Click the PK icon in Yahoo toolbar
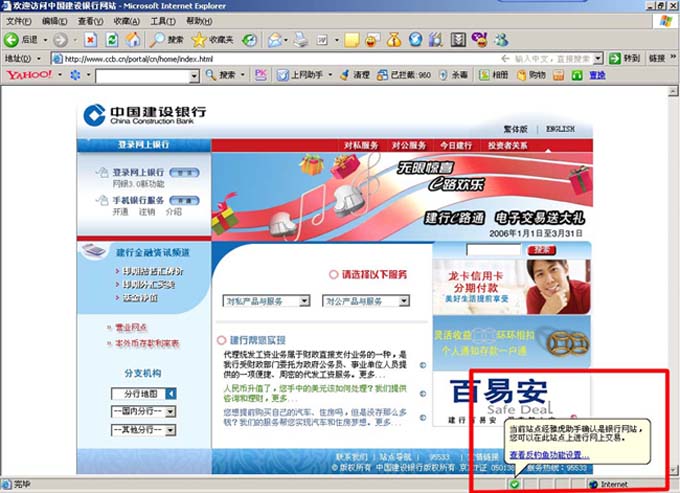Viewport: 680px width, 493px height. coord(261,75)
